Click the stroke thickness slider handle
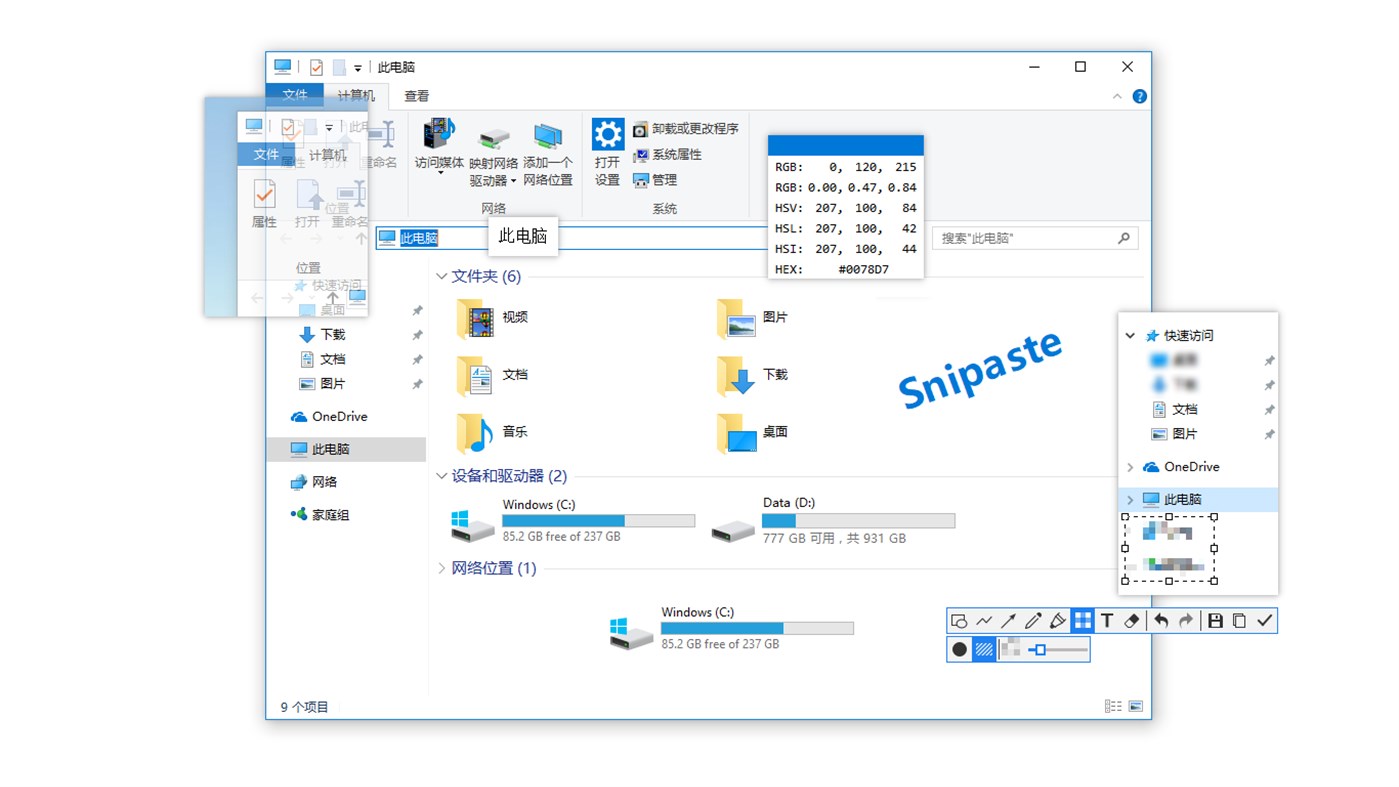The image size is (1399, 787). [x=1040, y=649]
